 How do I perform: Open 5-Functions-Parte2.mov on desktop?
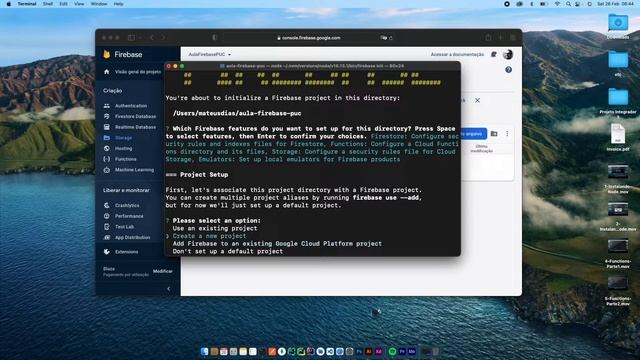point(618,291)
